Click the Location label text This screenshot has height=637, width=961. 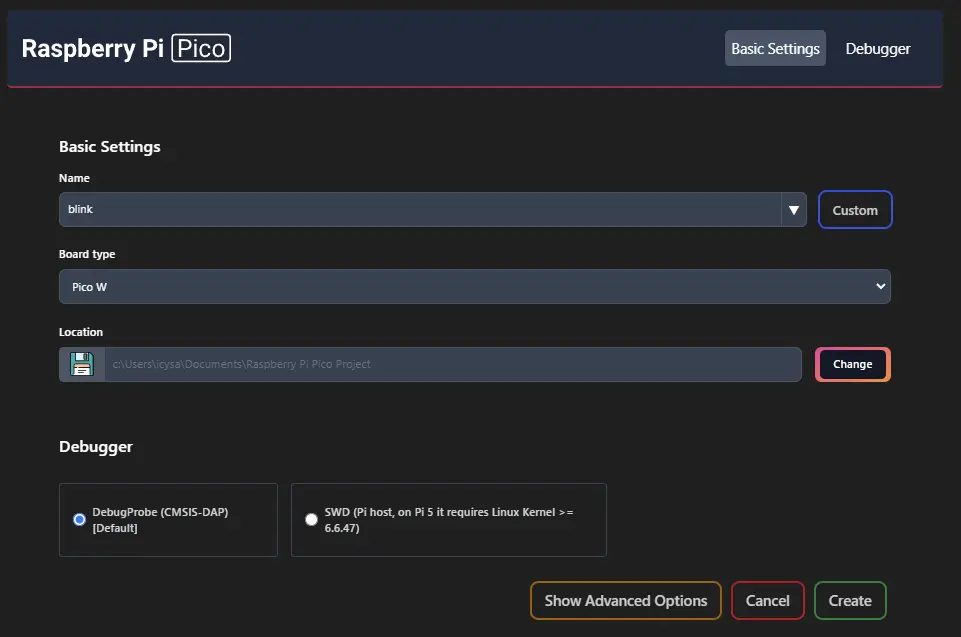[x=81, y=332]
